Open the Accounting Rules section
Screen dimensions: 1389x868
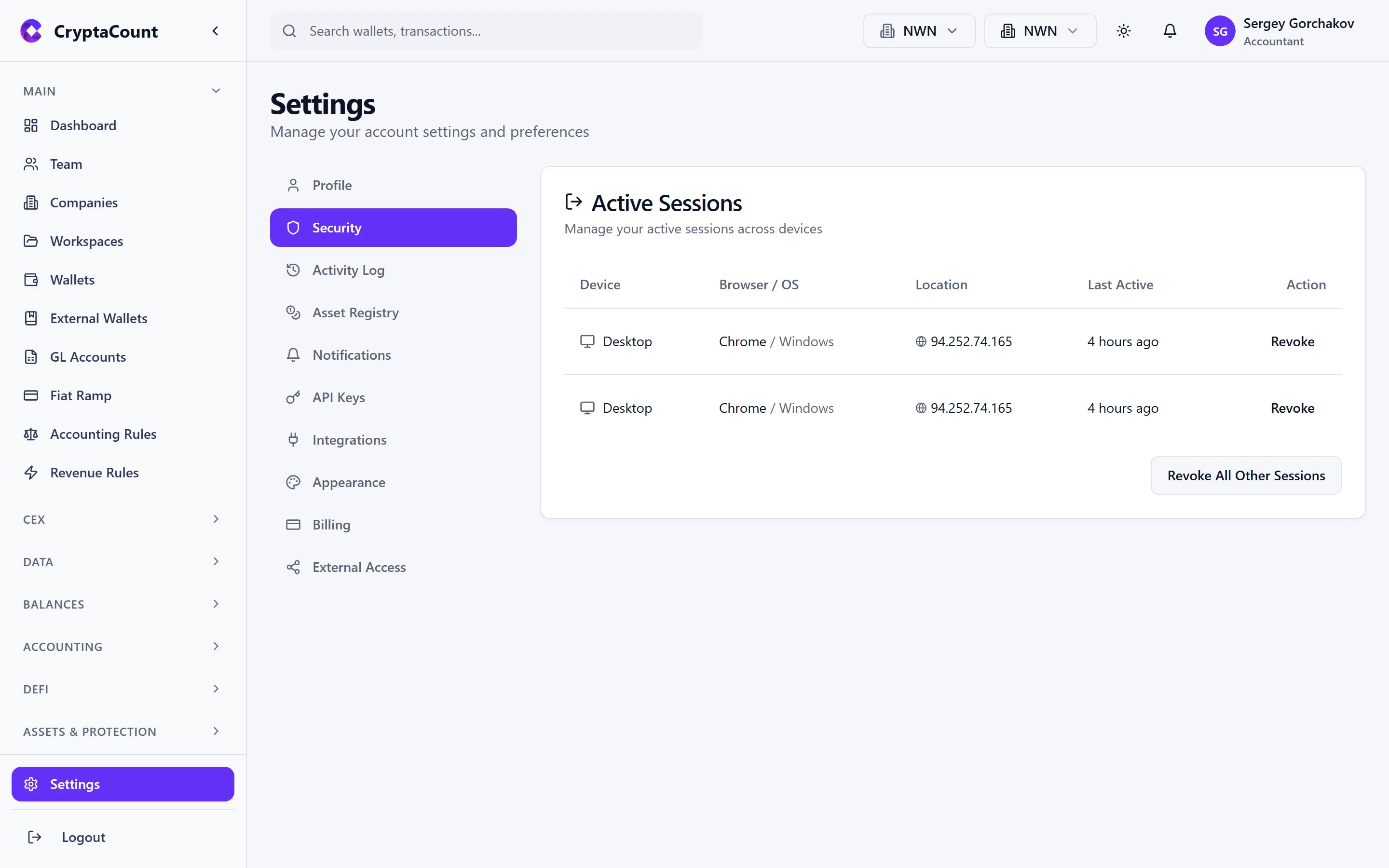pos(103,434)
